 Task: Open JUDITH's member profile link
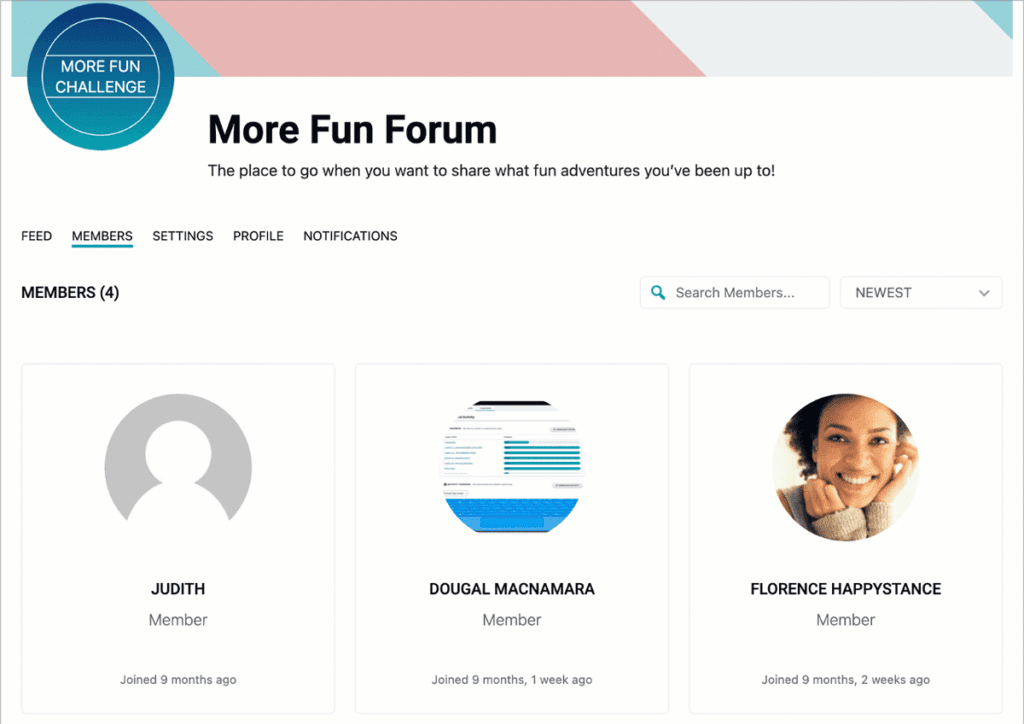177,589
